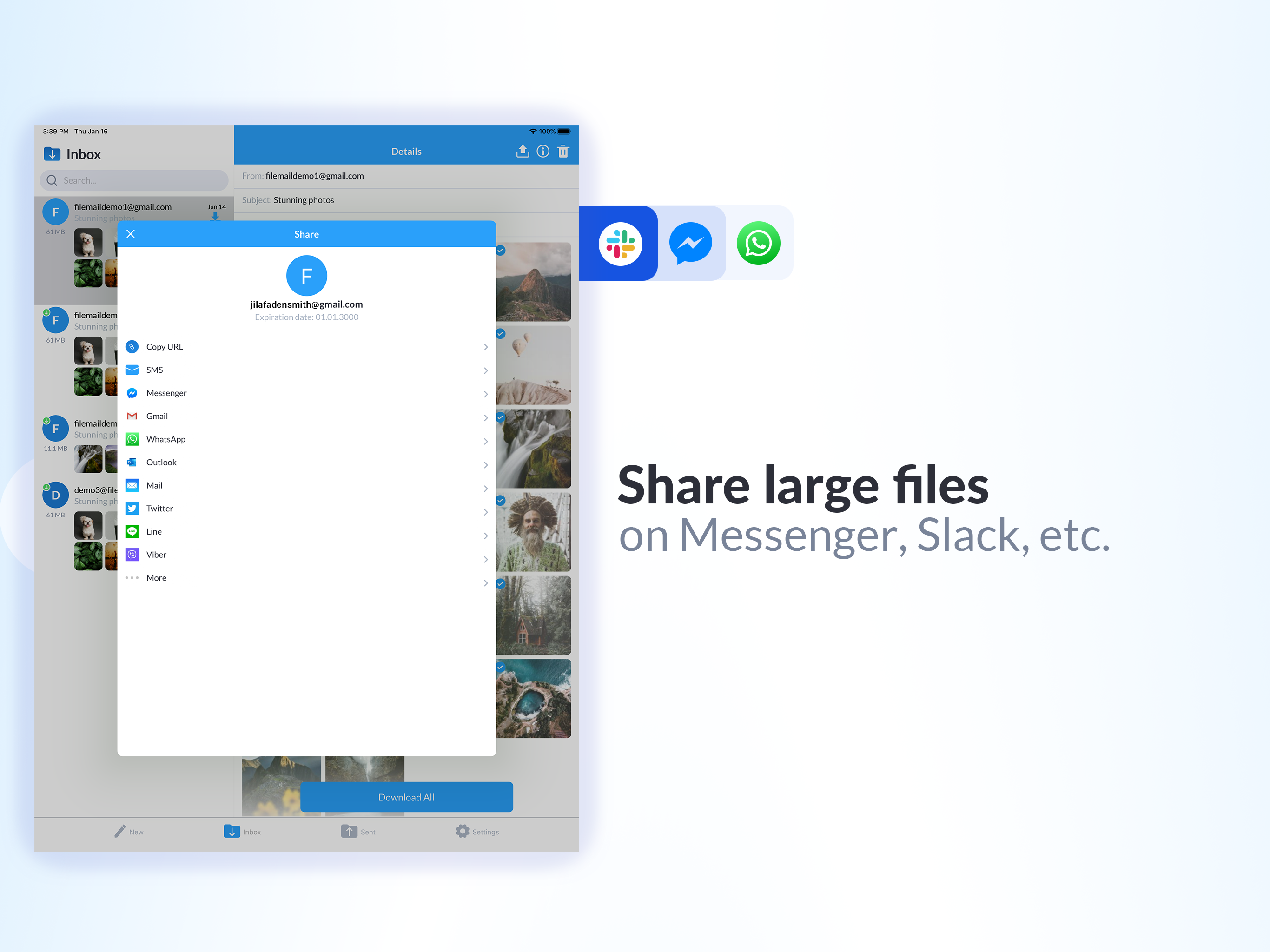Uncheck the Machu Picchu photo checkmark
This screenshot has height=952, width=1270.
click(501, 251)
